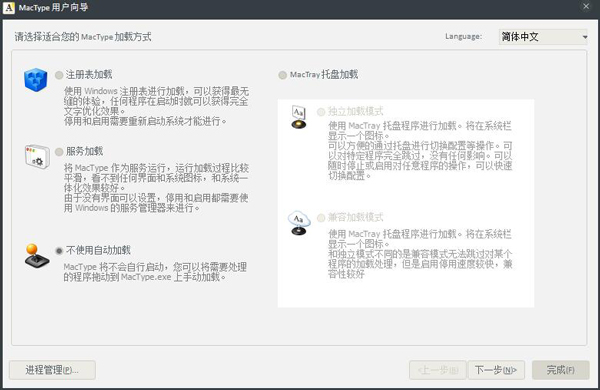
Task: Choose the 兼容加载模式 radio button
Action: point(321,218)
